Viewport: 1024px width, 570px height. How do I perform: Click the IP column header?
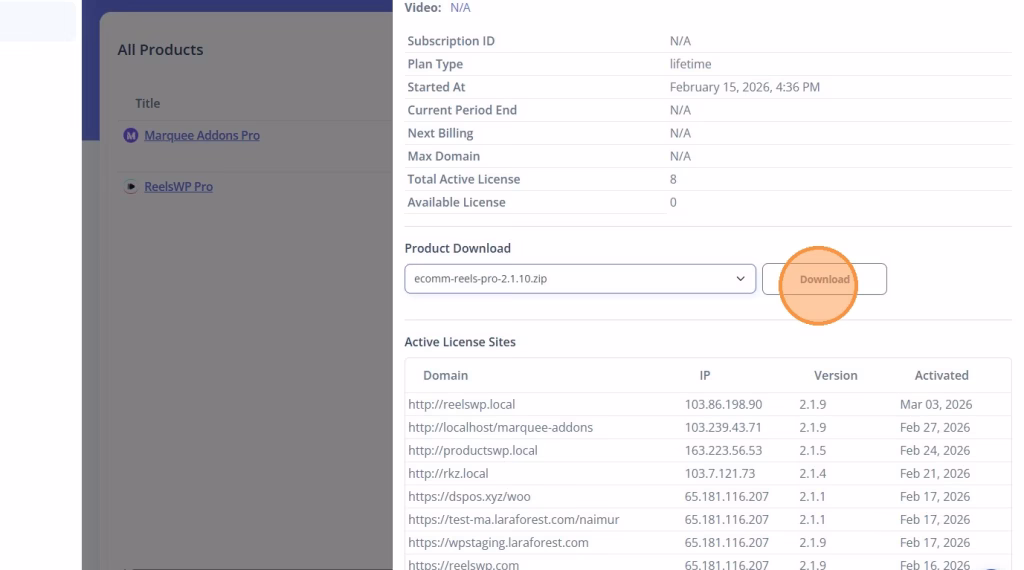pos(705,375)
